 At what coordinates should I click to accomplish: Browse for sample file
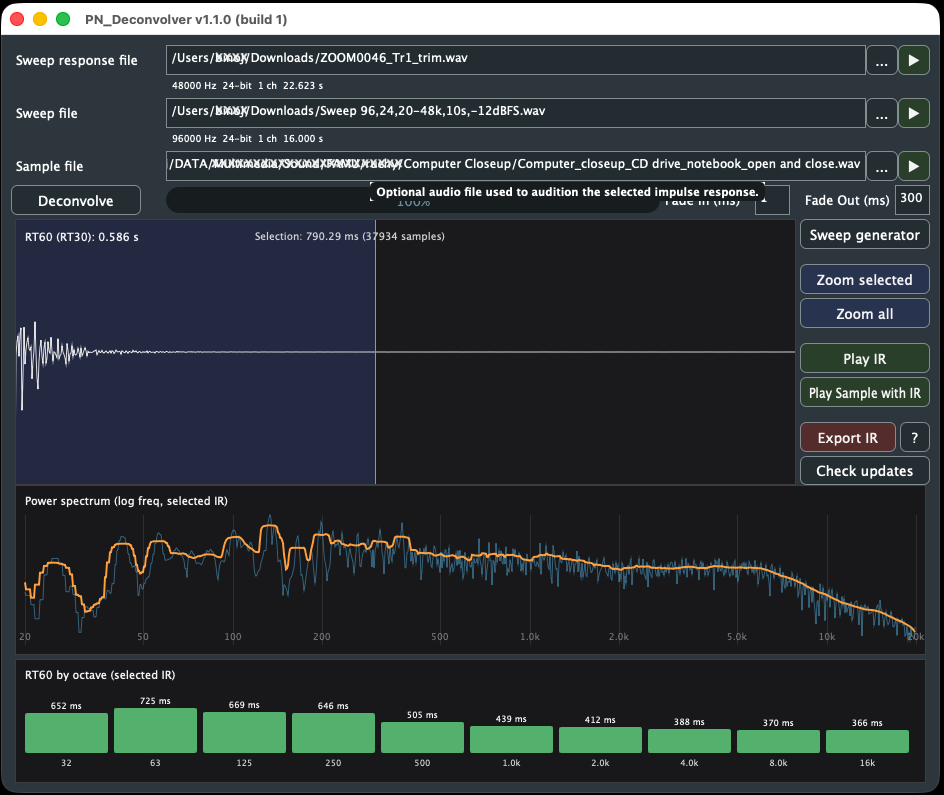click(881, 166)
